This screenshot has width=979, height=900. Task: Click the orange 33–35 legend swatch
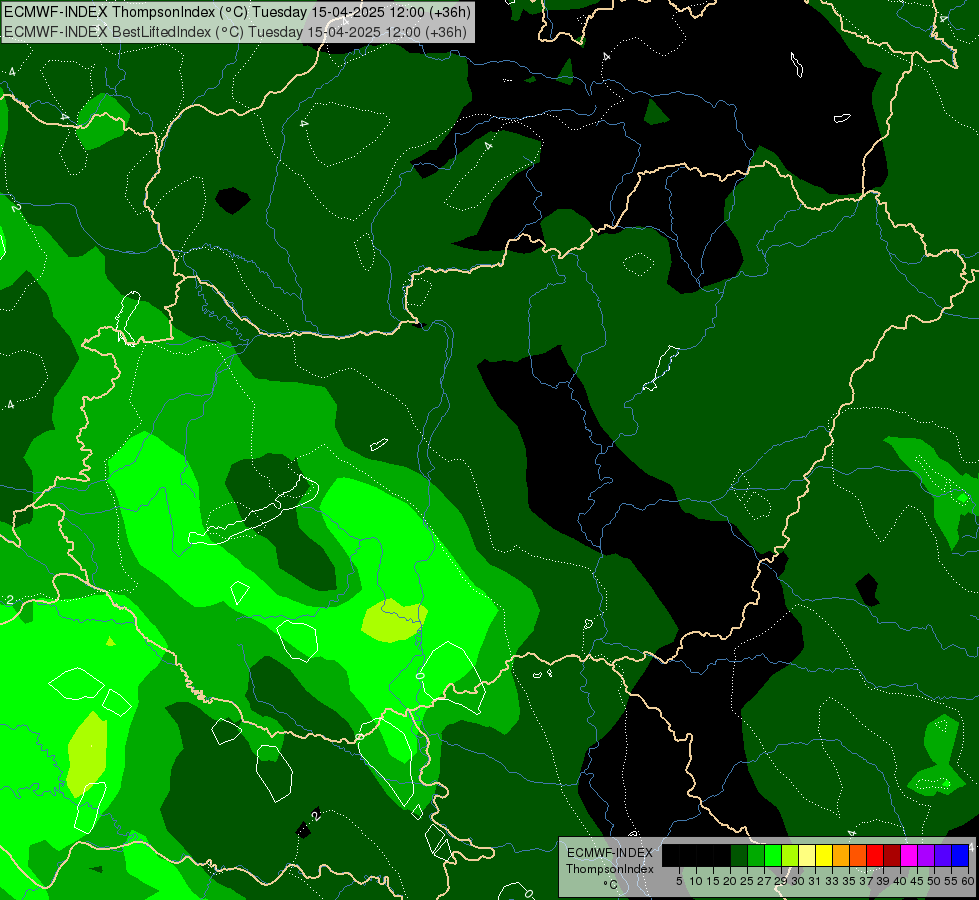click(x=841, y=855)
